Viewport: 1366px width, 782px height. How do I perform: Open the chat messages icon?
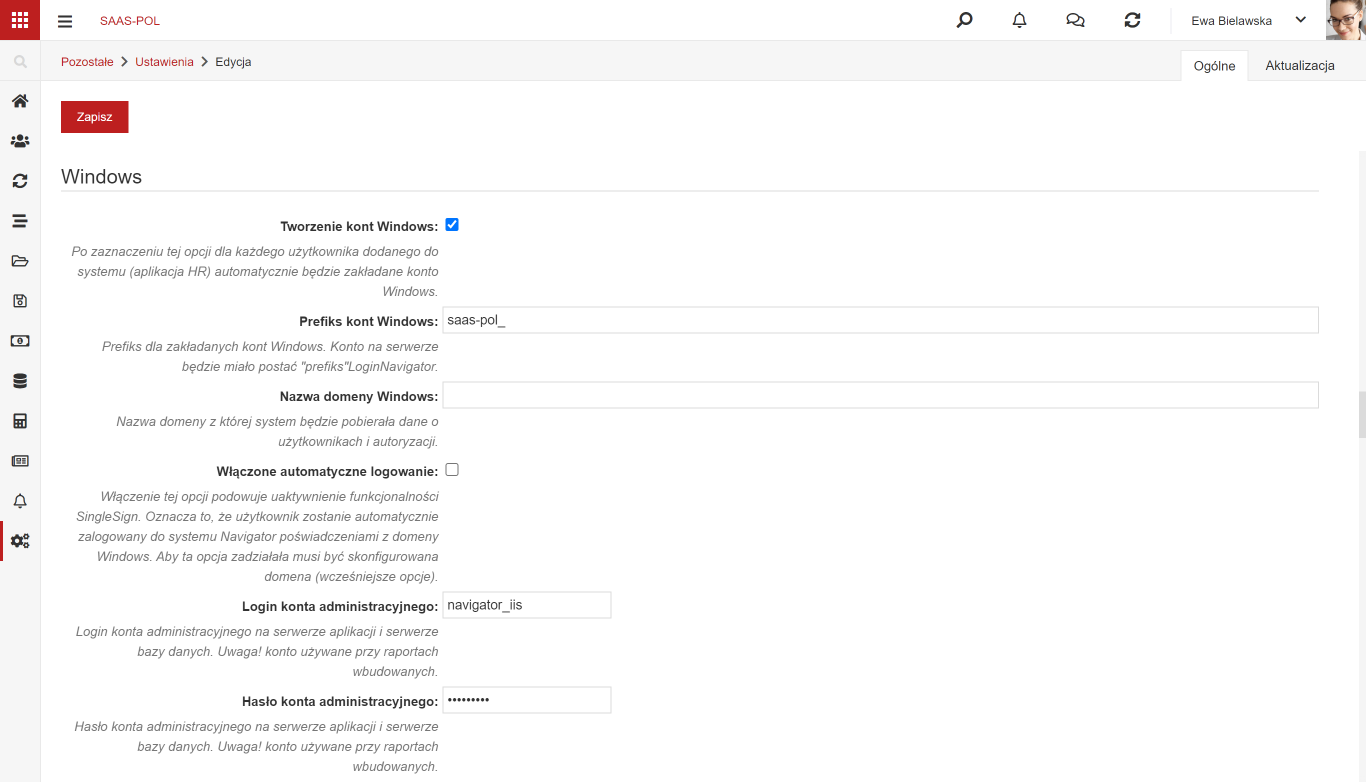1076,20
